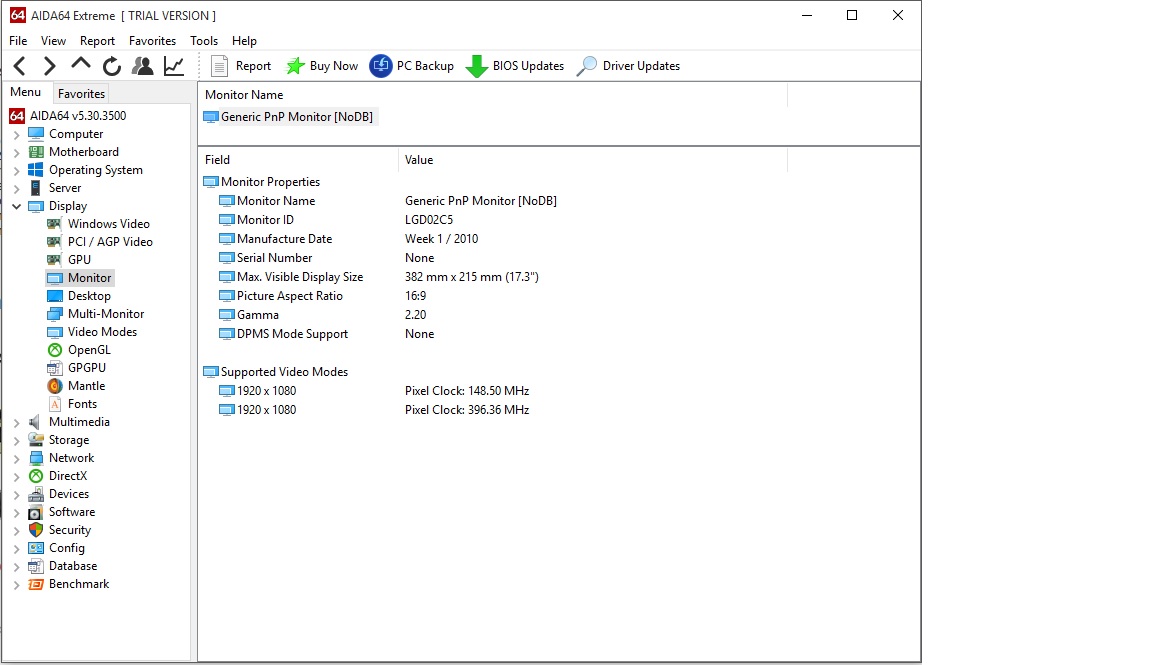Select Generic PnP Monitor [NoDB] list entry
The height and width of the screenshot is (665, 1152).
[289, 117]
